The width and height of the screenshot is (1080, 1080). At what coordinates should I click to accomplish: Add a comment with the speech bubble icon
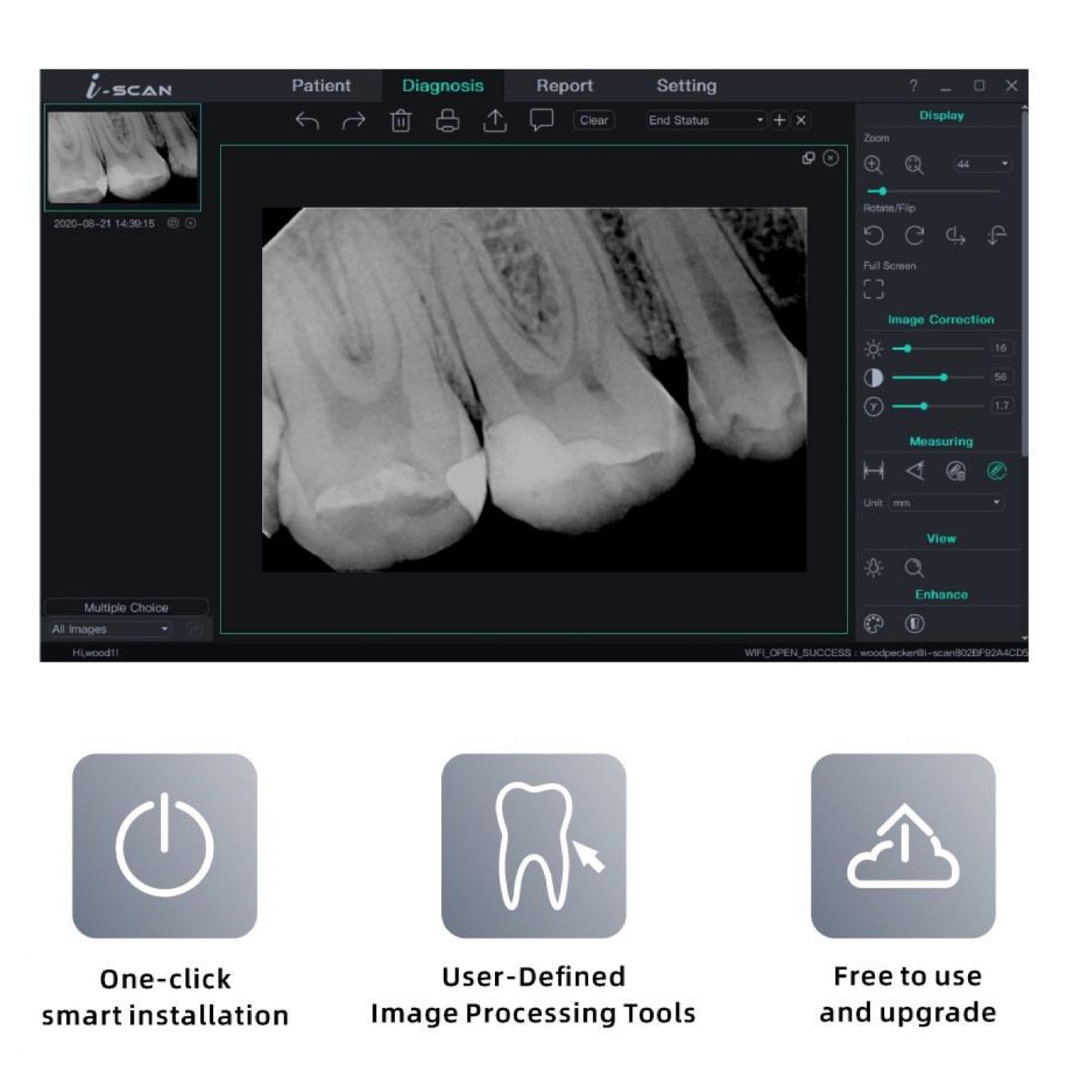click(x=542, y=121)
